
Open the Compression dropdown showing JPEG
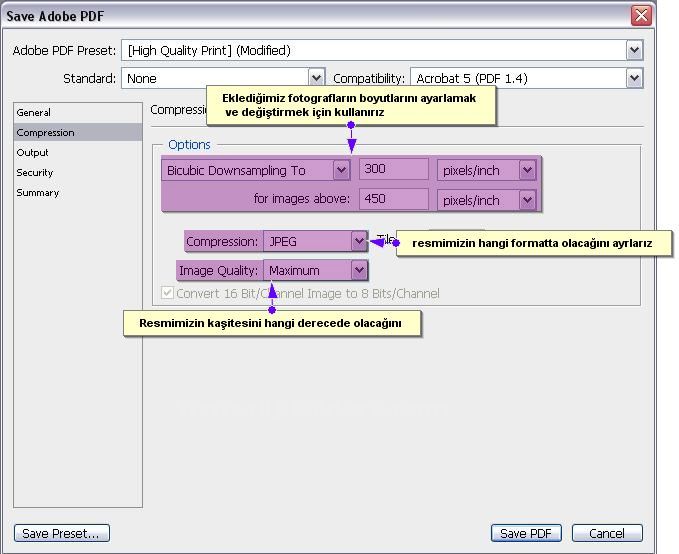(315, 241)
